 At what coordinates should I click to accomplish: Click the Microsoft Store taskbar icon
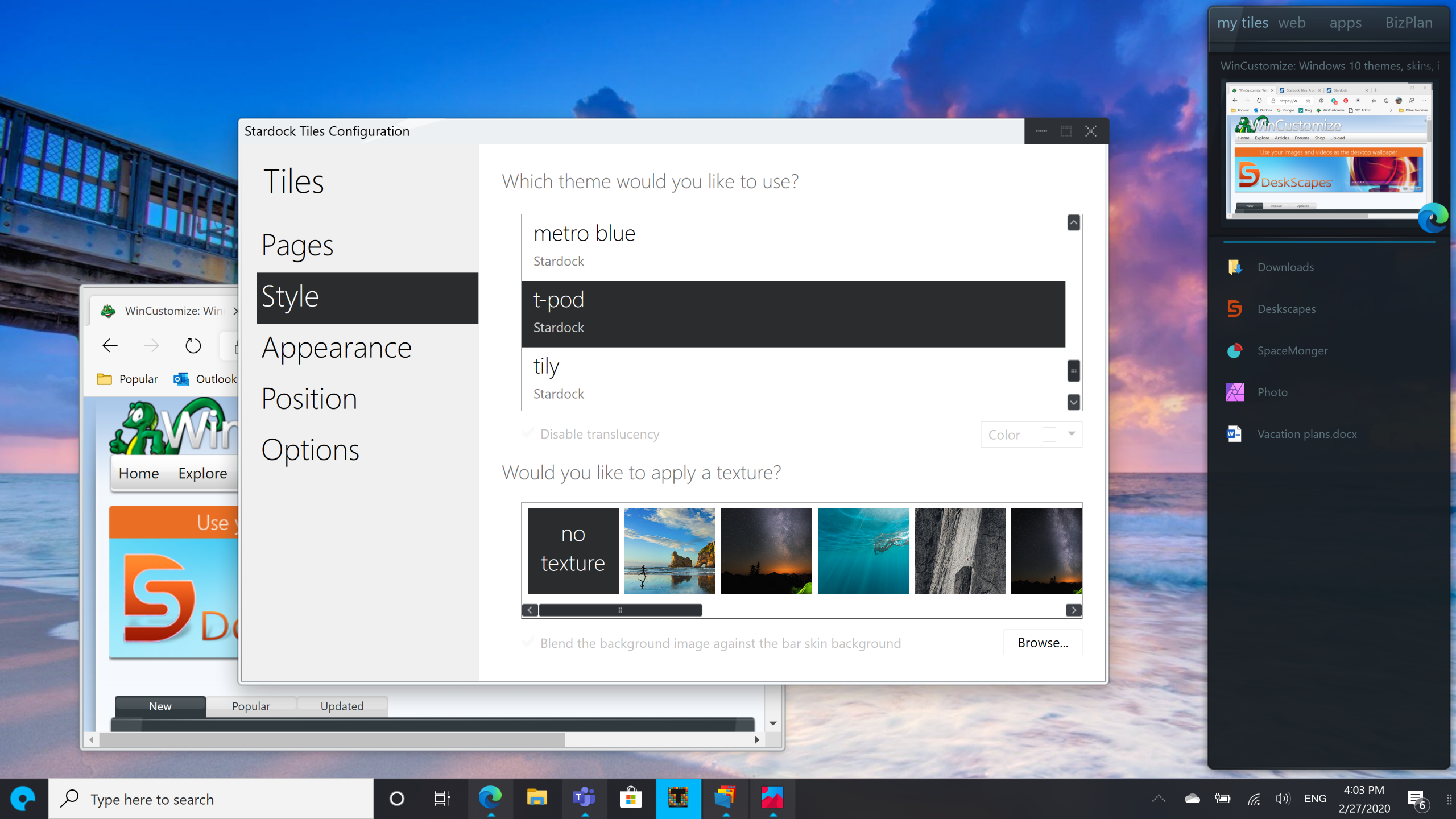[631, 799]
